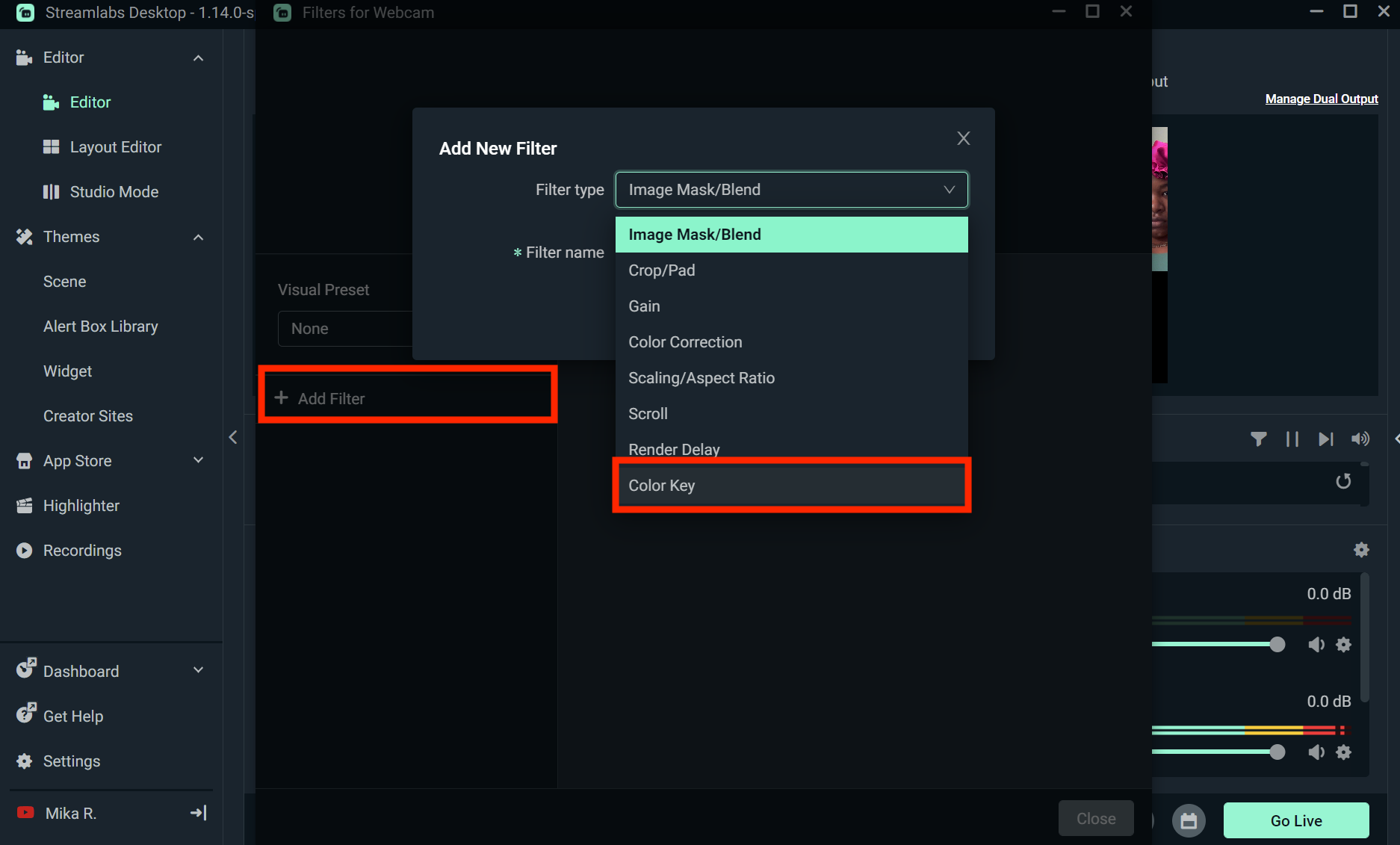Expand the Dashboard sidebar section

198,670
